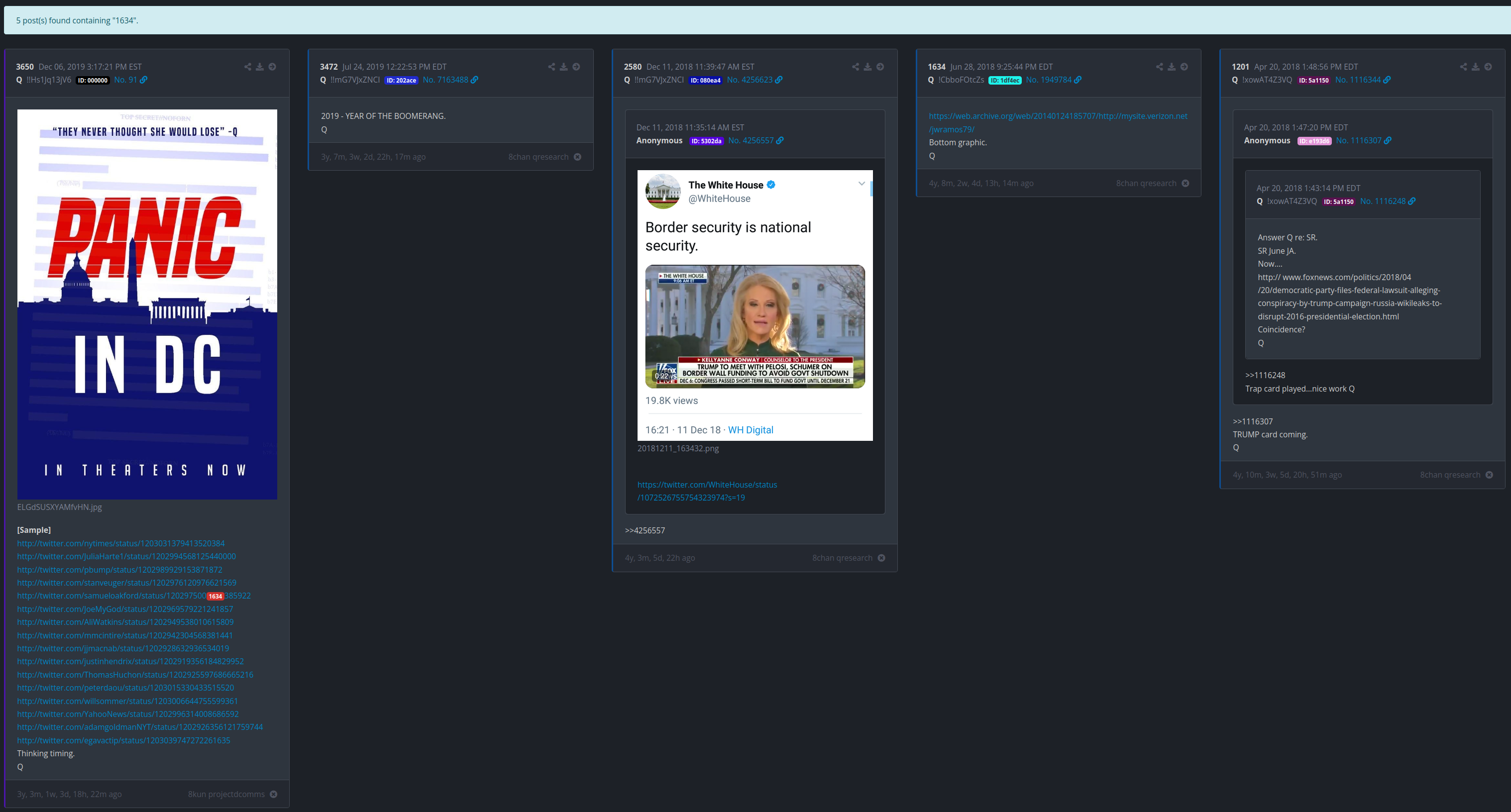Click link icon beside No. 7163488
The image size is (1511, 812).
[x=474, y=80]
